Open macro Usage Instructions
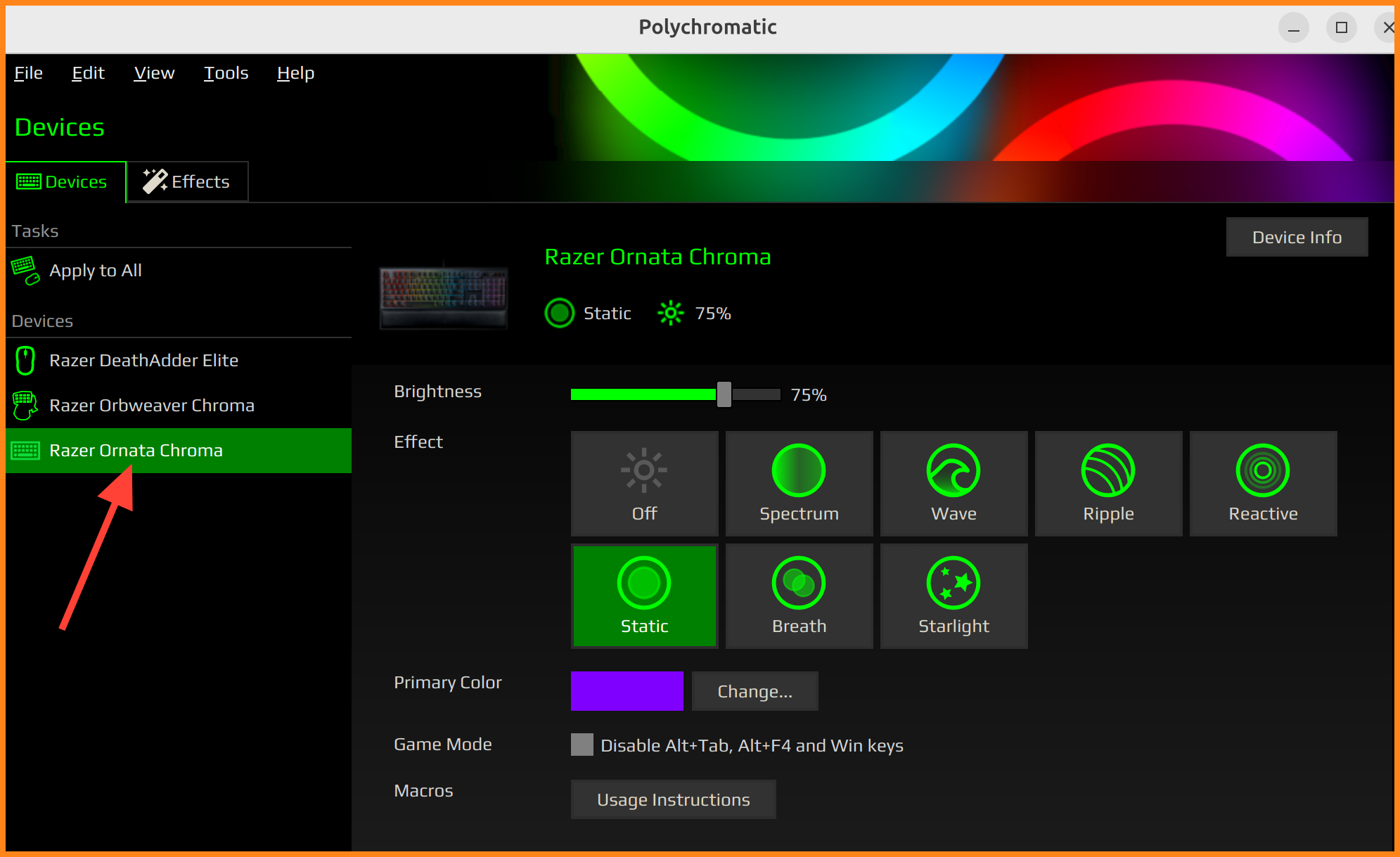Viewport: 1400px width, 857px height. coord(673,800)
